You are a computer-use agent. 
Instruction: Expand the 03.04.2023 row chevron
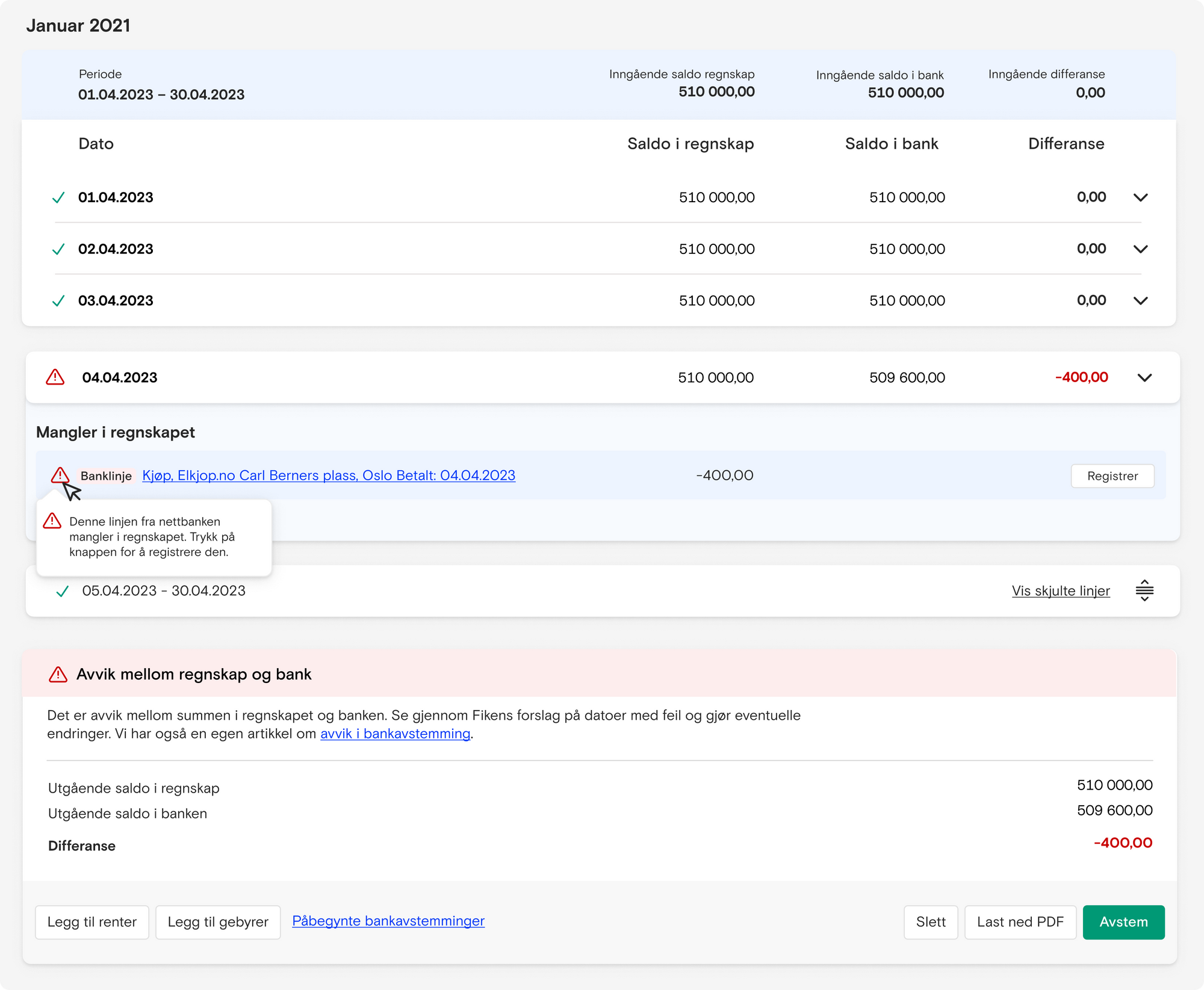tap(1140, 301)
